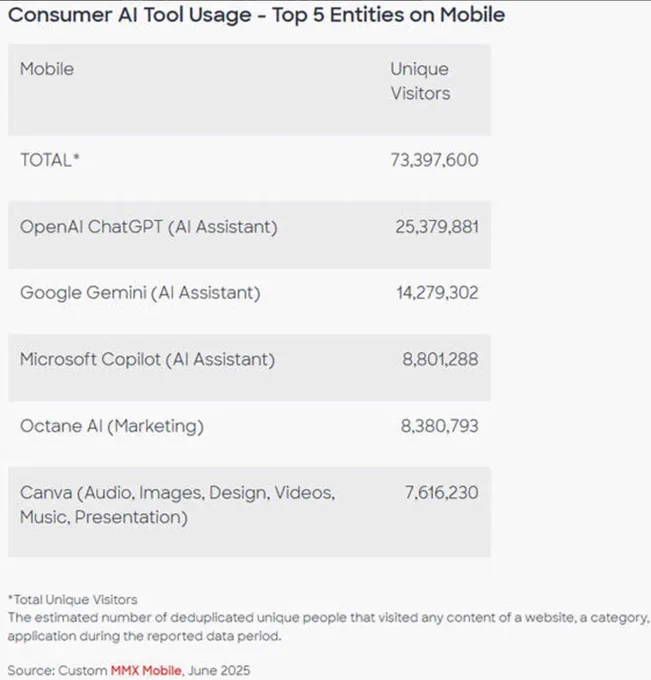Click the *Total Unique Visitors footnote
Screen dimensions: 651x680
tap(72, 600)
